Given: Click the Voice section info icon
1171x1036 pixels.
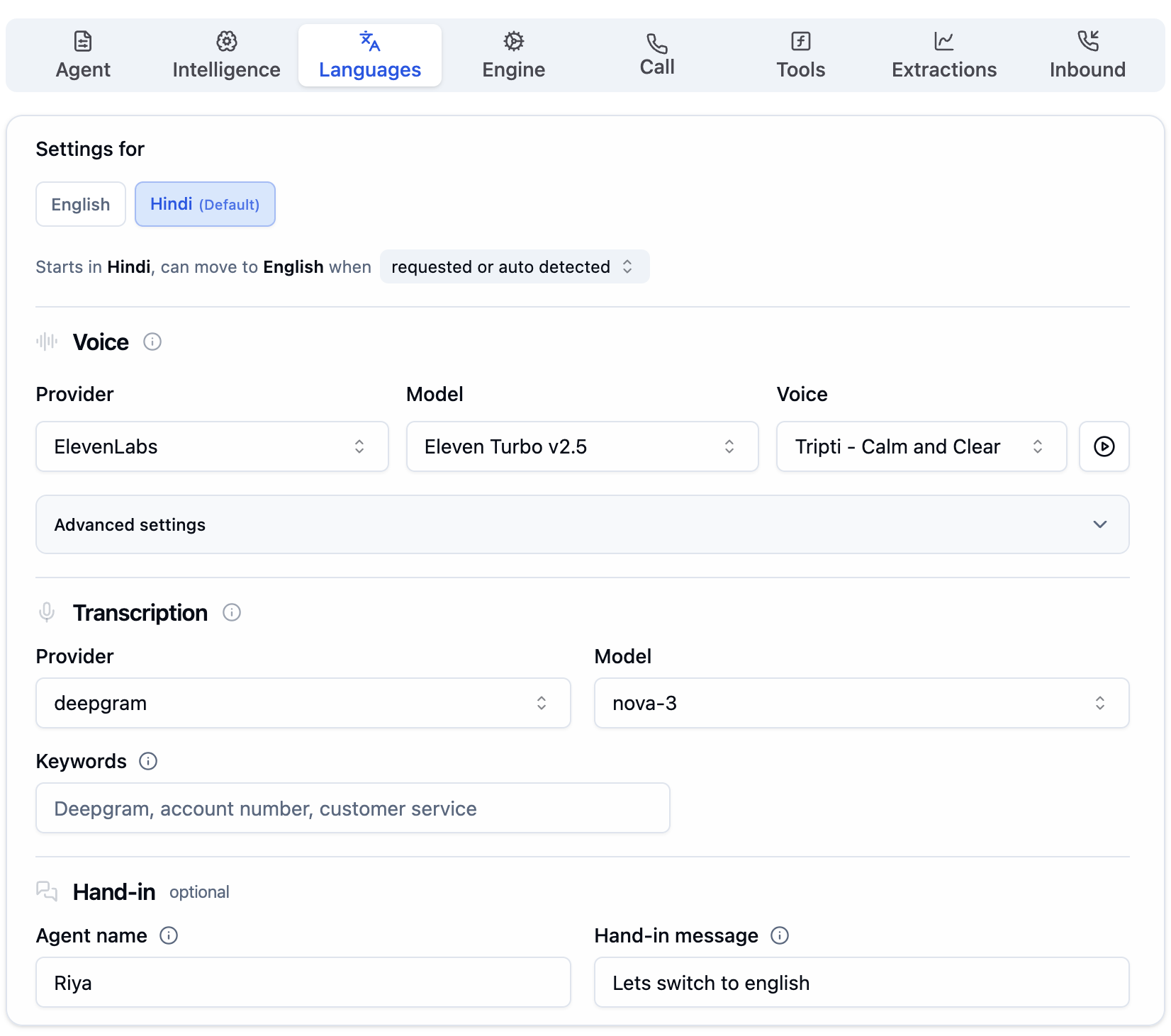Looking at the screenshot, I should pyautogui.click(x=152, y=342).
